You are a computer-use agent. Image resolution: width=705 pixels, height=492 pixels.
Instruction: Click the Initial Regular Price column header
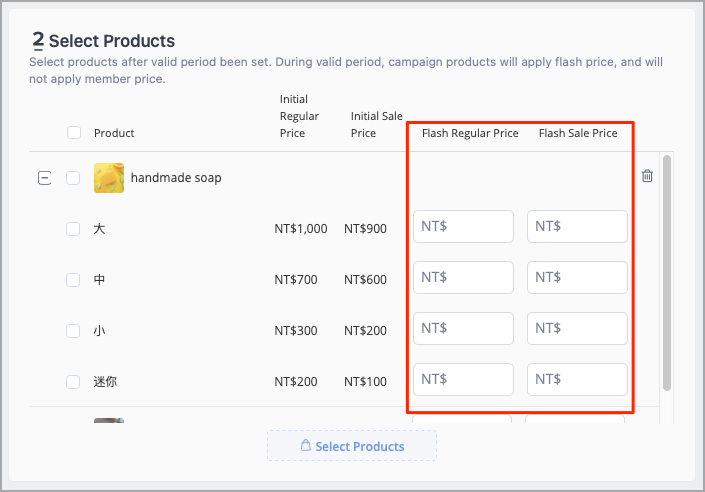pos(299,116)
